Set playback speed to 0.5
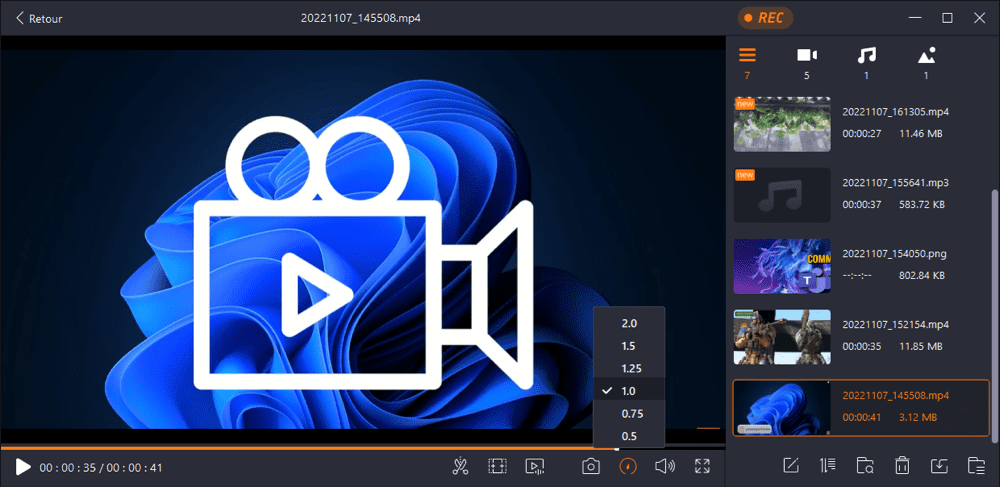The width and height of the screenshot is (1000, 487). point(629,436)
